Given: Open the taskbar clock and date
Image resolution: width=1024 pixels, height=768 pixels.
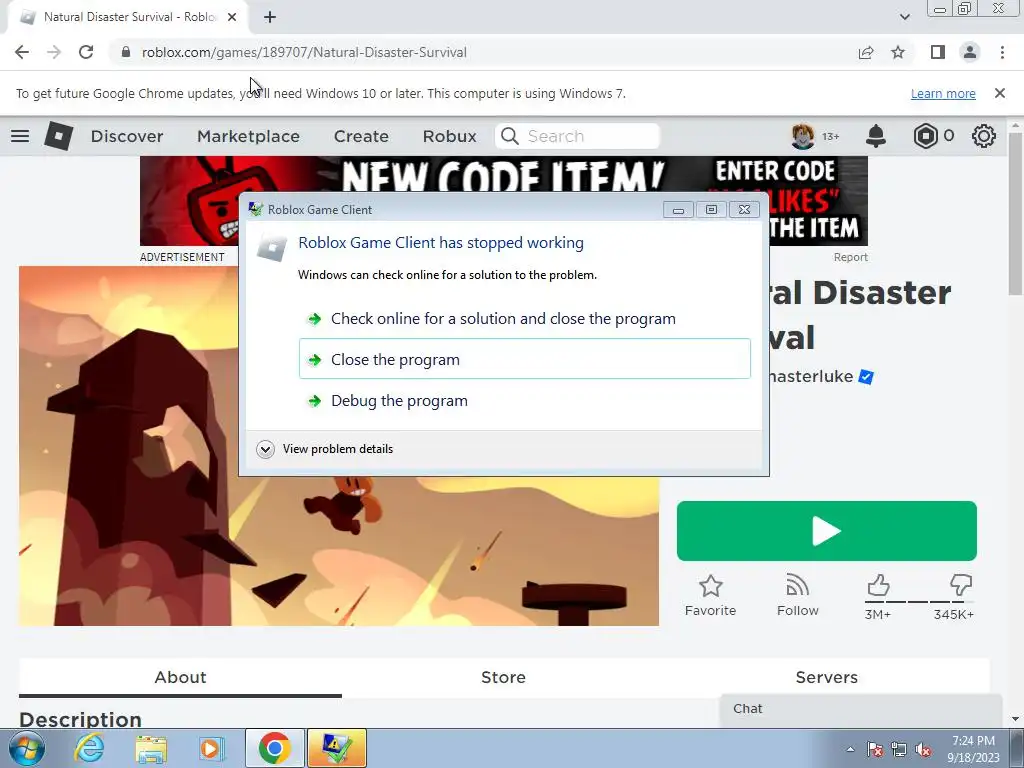Looking at the screenshot, I should 973,749.
